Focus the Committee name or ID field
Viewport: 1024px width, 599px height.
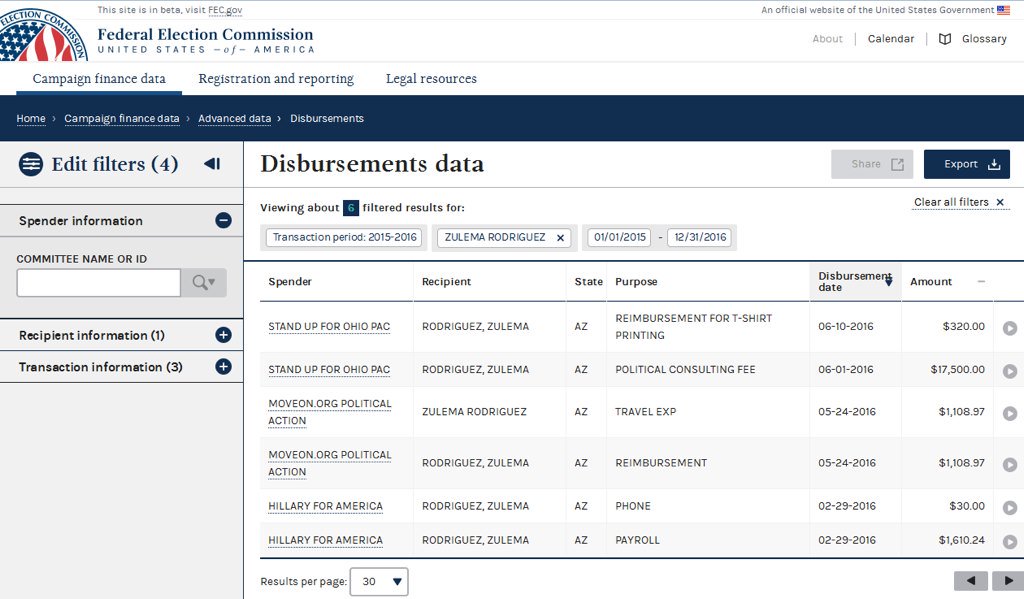pyautogui.click(x=99, y=283)
